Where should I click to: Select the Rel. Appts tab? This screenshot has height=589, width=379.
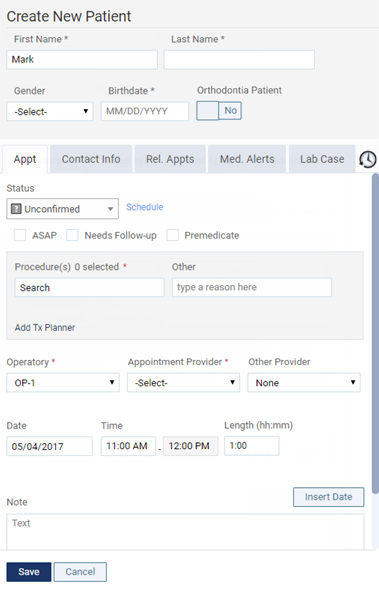[170, 159]
